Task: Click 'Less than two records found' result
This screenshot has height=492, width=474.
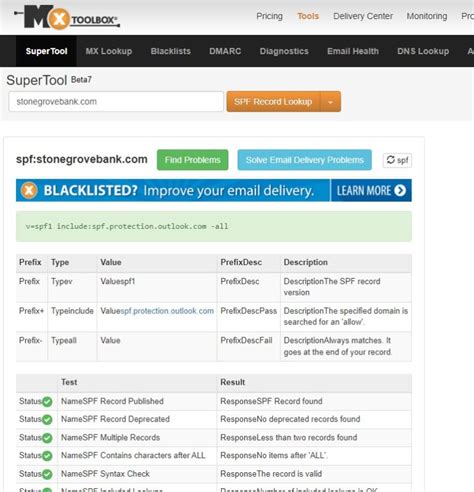Action: click(289, 438)
